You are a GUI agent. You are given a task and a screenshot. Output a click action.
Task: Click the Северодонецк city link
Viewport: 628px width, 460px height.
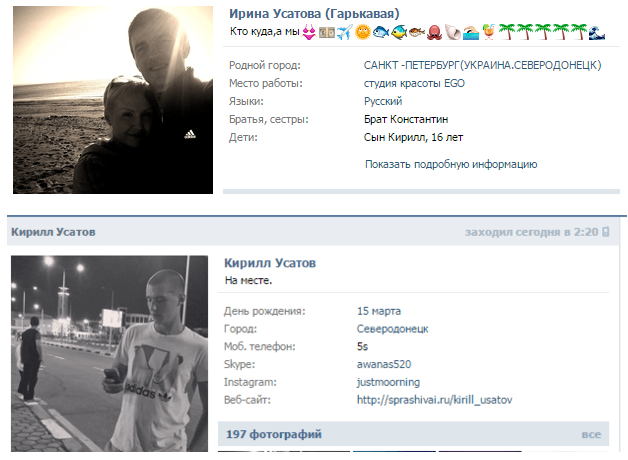pos(392,329)
